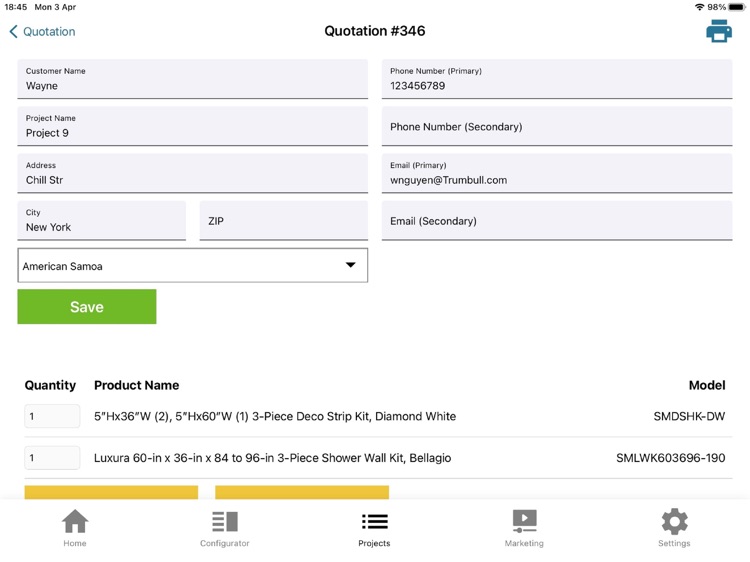The height and width of the screenshot is (562, 750).
Task: Tap the Quantity column header
Action: coord(50,385)
